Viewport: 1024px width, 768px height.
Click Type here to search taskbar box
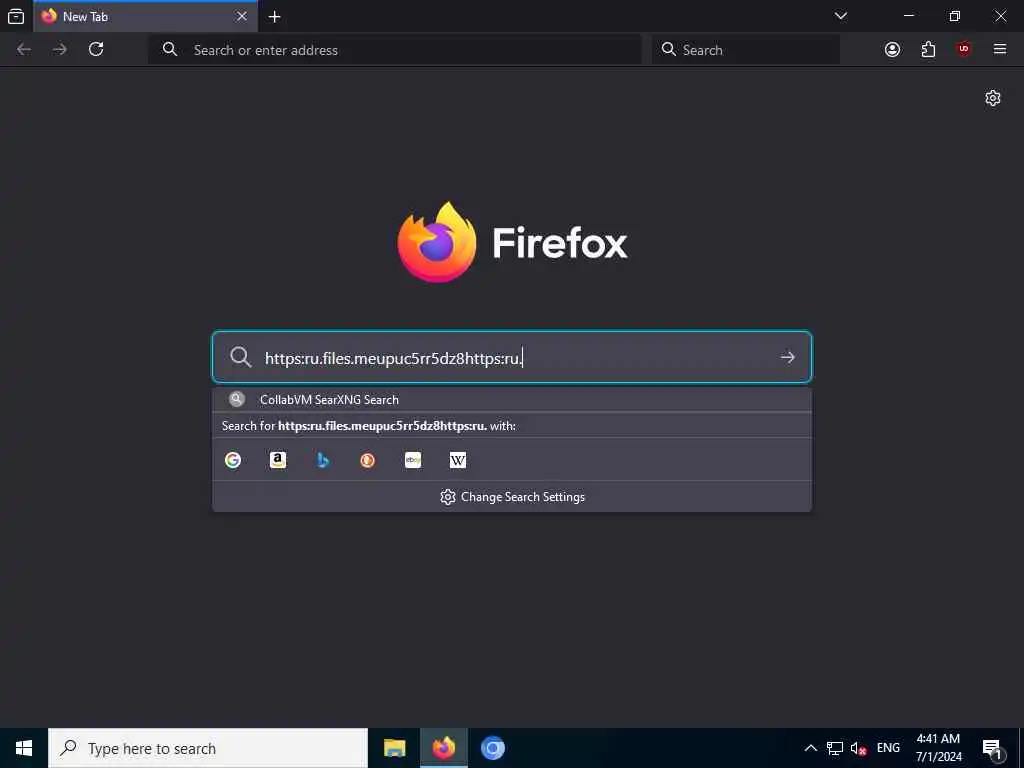coord(208,748)
